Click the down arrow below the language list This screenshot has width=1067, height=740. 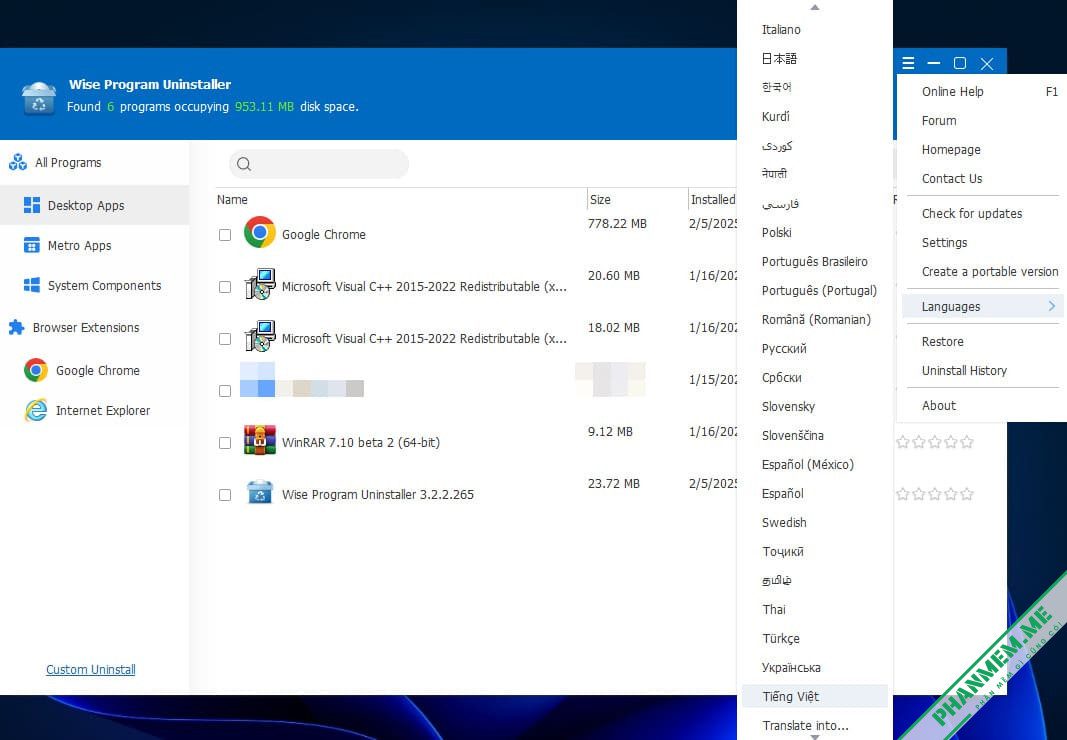(x=815, y=737)
